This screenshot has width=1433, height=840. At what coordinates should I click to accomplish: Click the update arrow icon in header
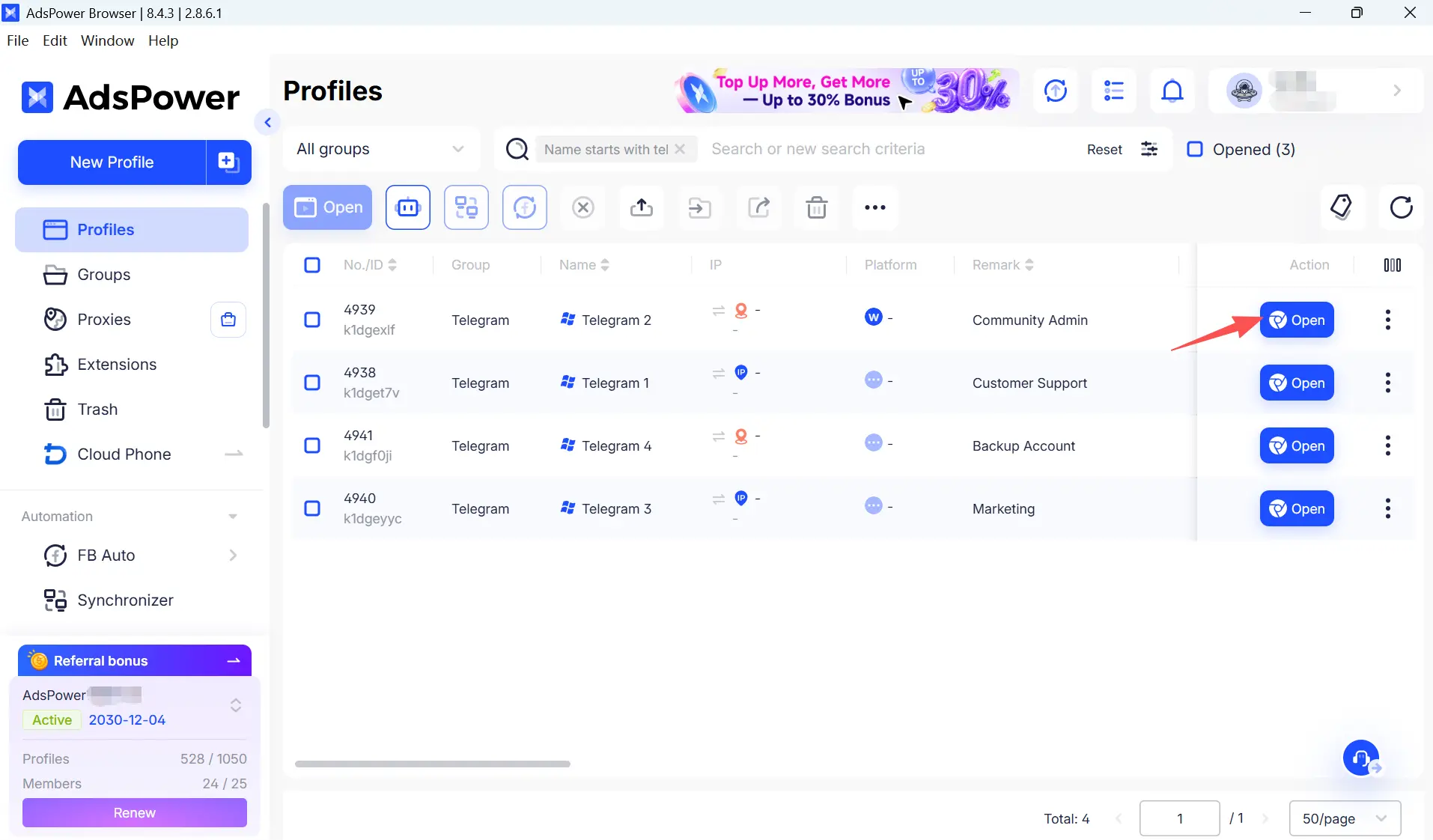(1056, 91)
